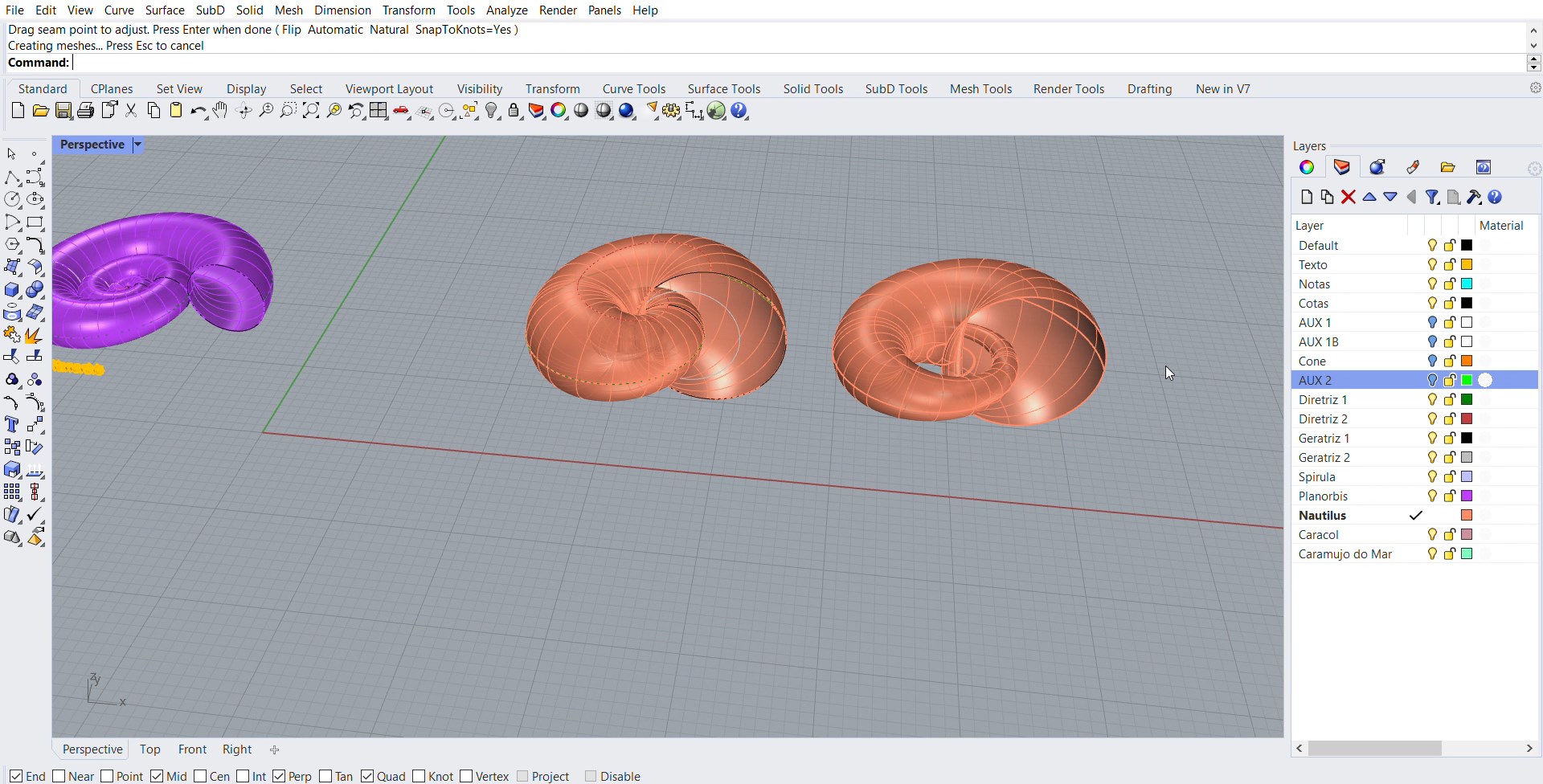
Task: Open Options with the gear icon in toolbar
Action: click(672, 111)
